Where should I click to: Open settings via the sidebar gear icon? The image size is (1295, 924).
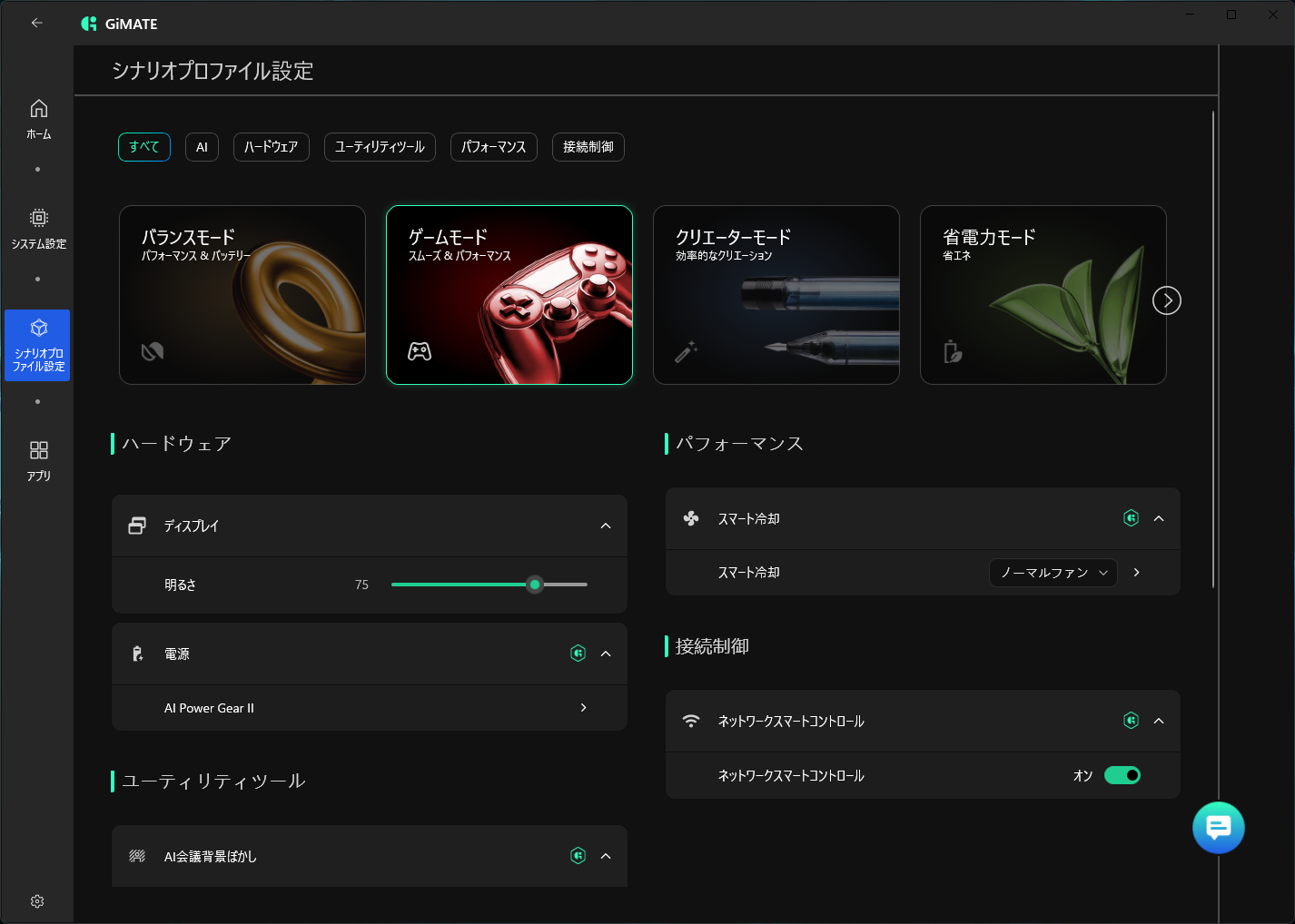(37, 901)
